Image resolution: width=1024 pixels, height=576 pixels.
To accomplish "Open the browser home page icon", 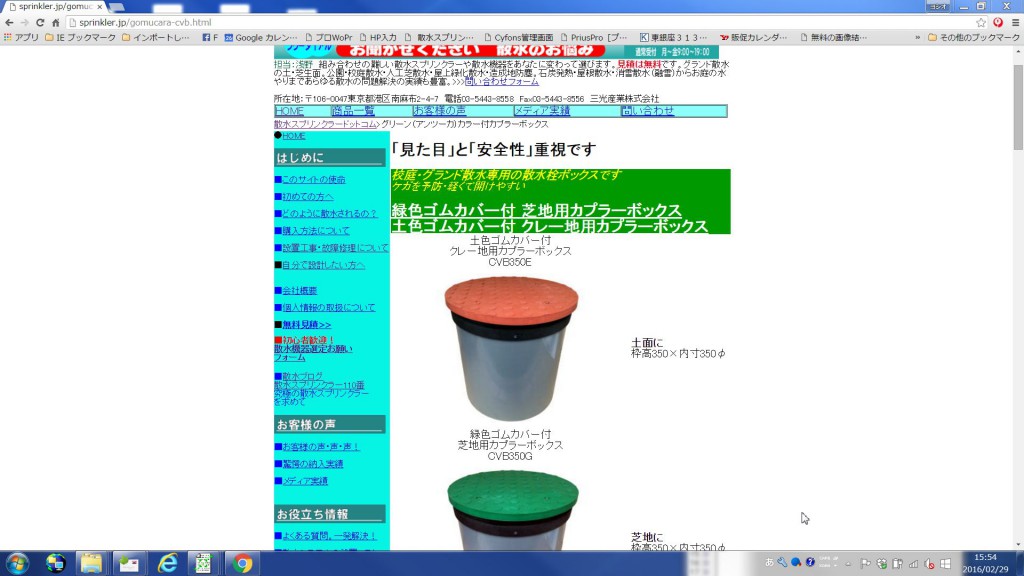I will pyautogui.click(x=56, y=22).
